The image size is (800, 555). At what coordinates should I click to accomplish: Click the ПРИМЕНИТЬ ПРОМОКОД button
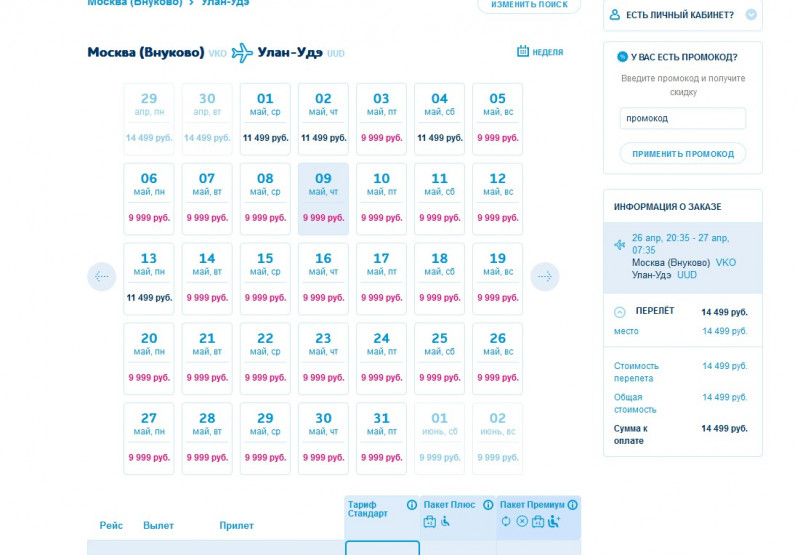683,154
